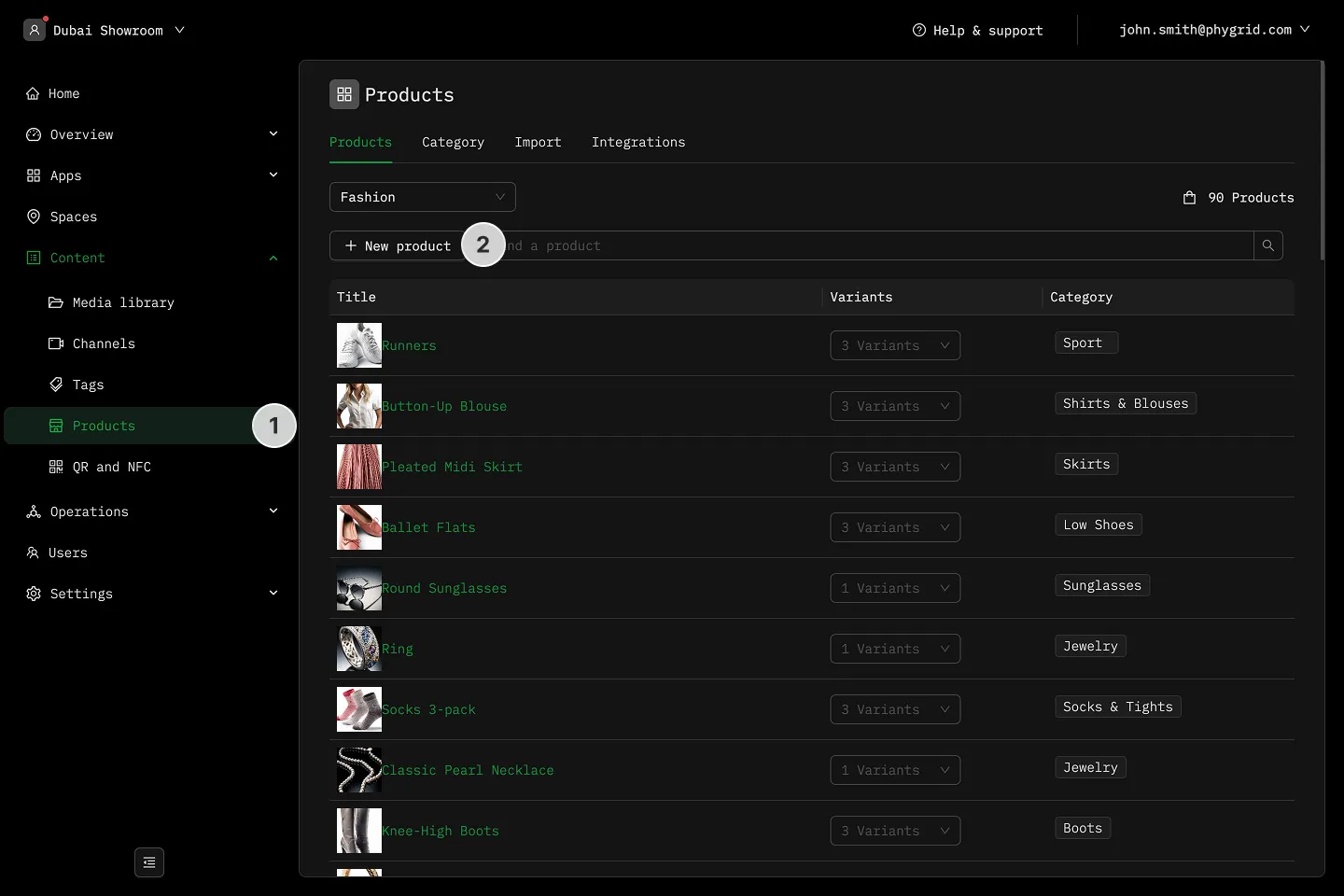The image size is (1344, 896).
Task: Create a New product
Action: coord(398,245)
